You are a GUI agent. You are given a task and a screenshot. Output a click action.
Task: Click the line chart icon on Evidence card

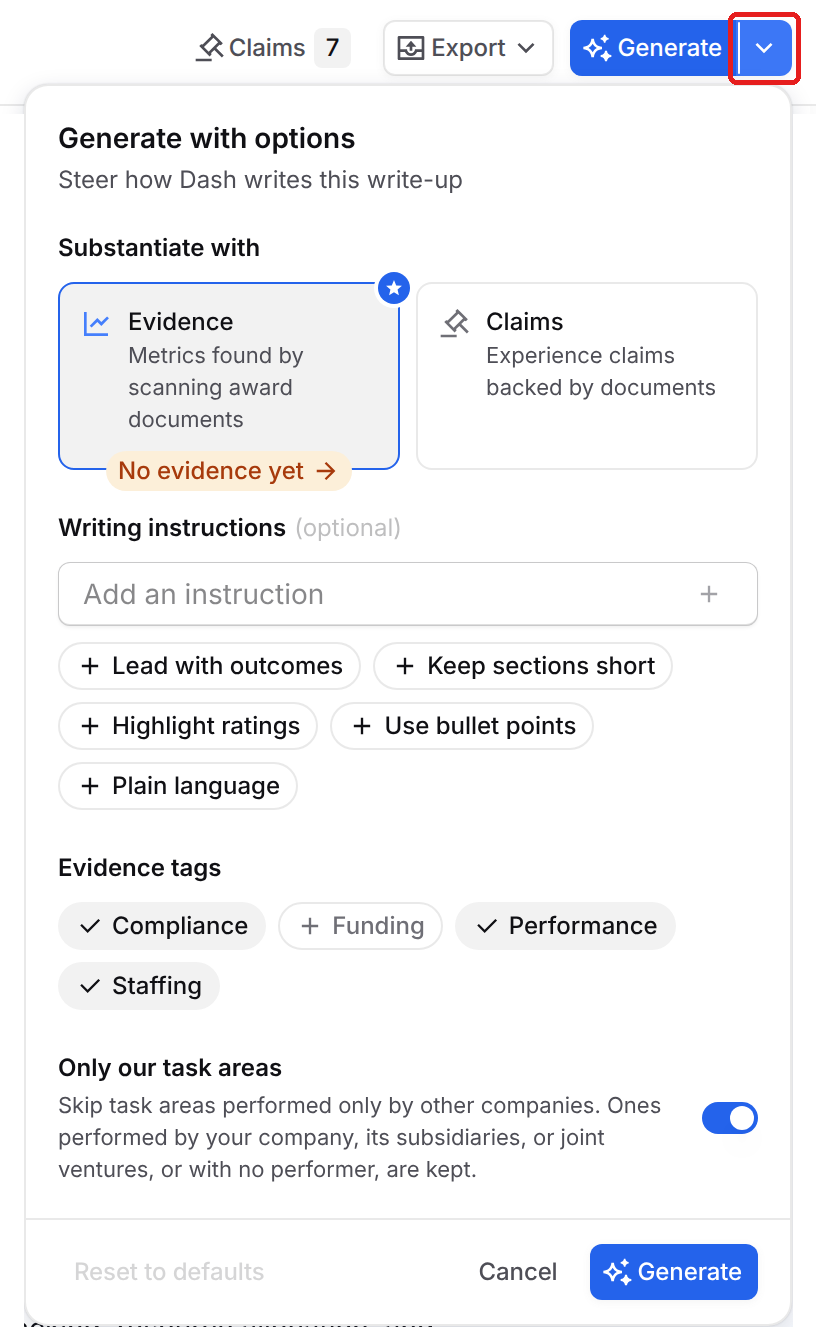97,323
